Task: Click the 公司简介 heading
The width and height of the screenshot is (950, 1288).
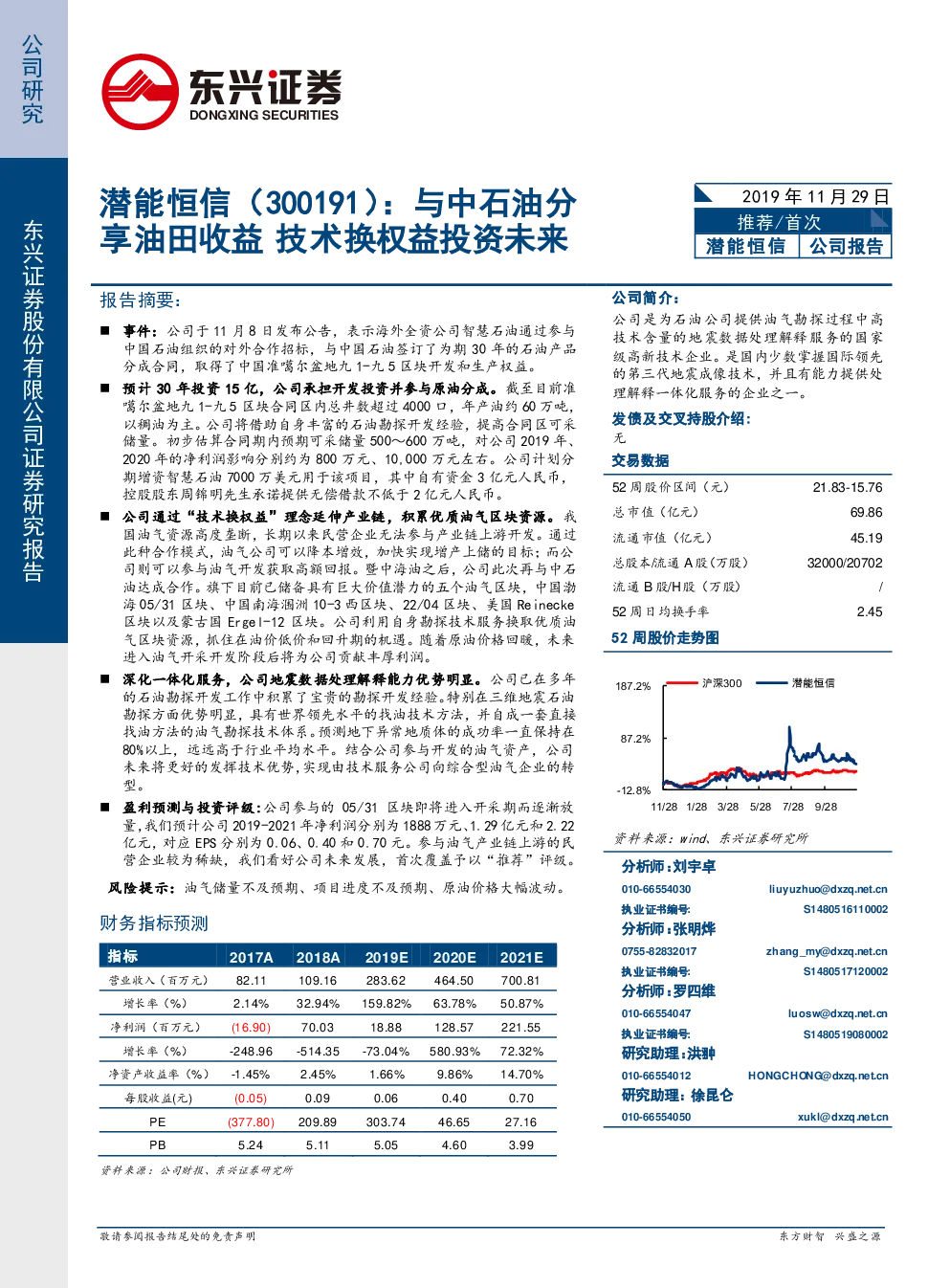Action: point(646,299)
